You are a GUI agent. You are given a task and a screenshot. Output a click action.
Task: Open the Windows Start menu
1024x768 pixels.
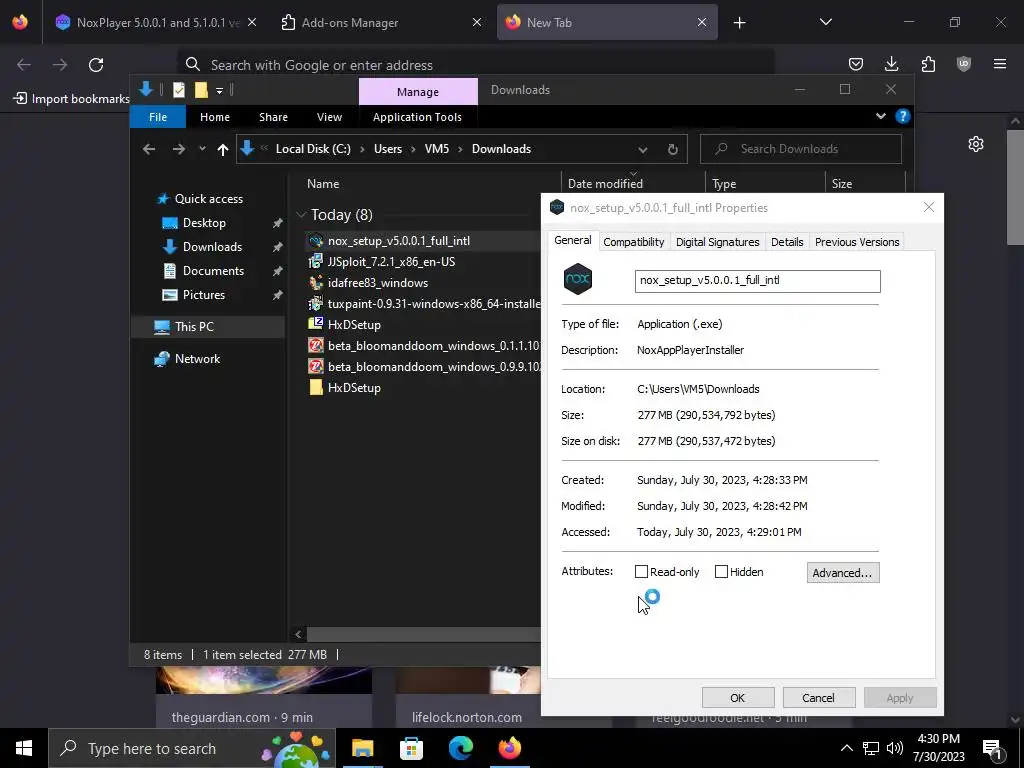24,748
